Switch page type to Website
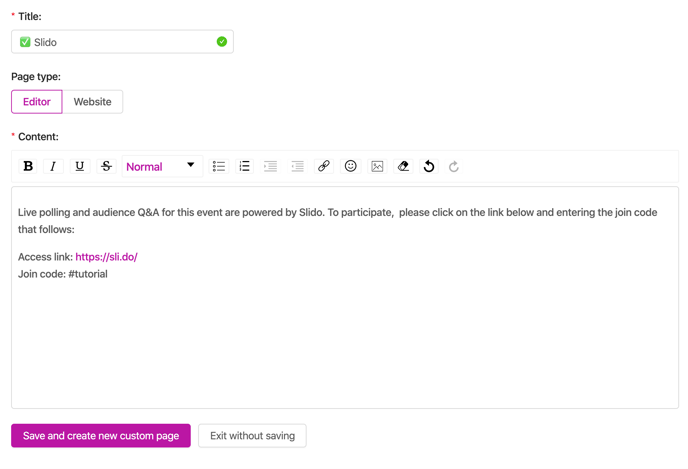This screenshot has height=469, width=688. click(93, 102)
